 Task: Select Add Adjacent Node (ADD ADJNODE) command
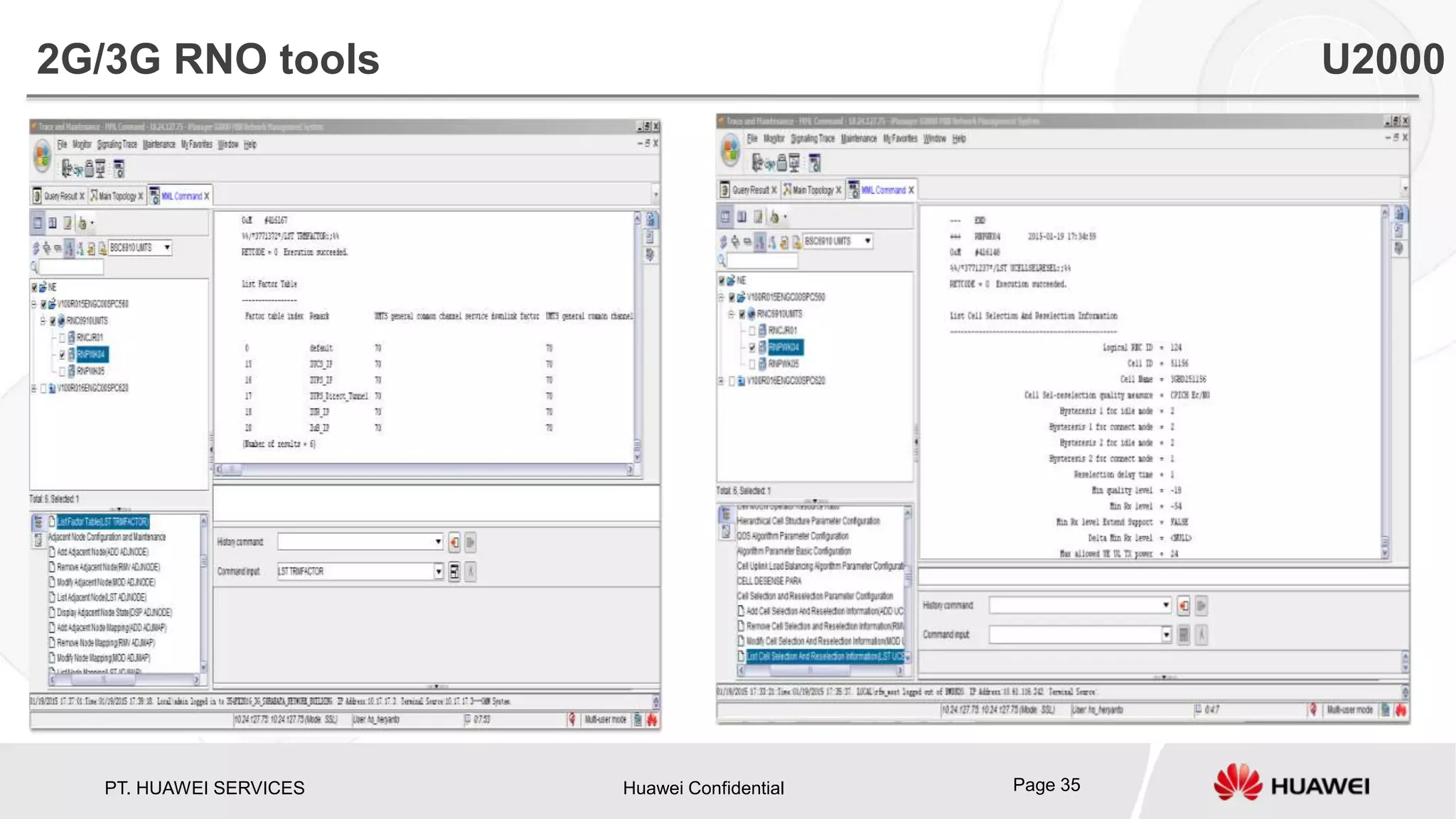point(102,552)
